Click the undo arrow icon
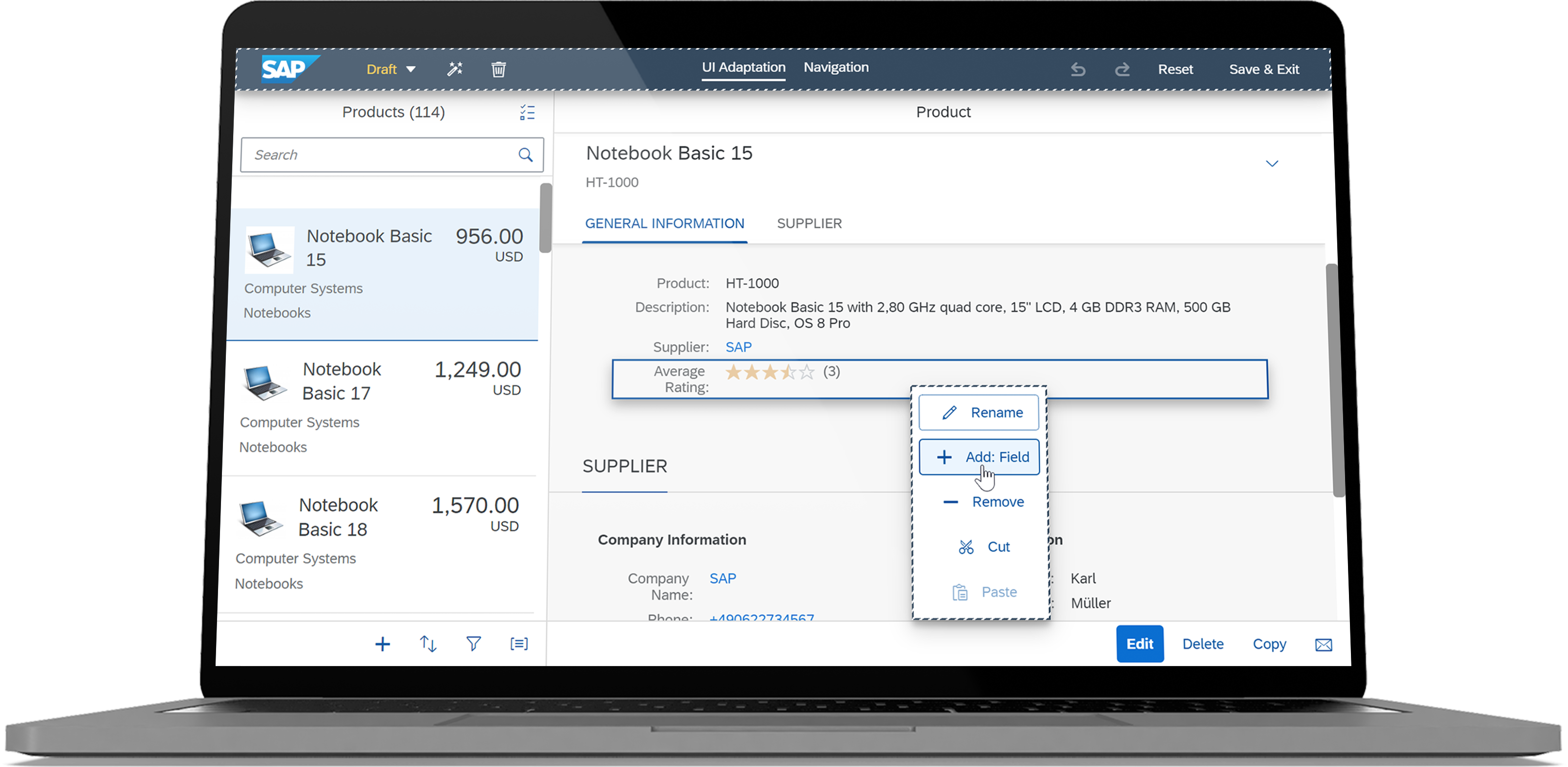Image resolution: width=1568 pixels, height=767 pixels. 1078,70
